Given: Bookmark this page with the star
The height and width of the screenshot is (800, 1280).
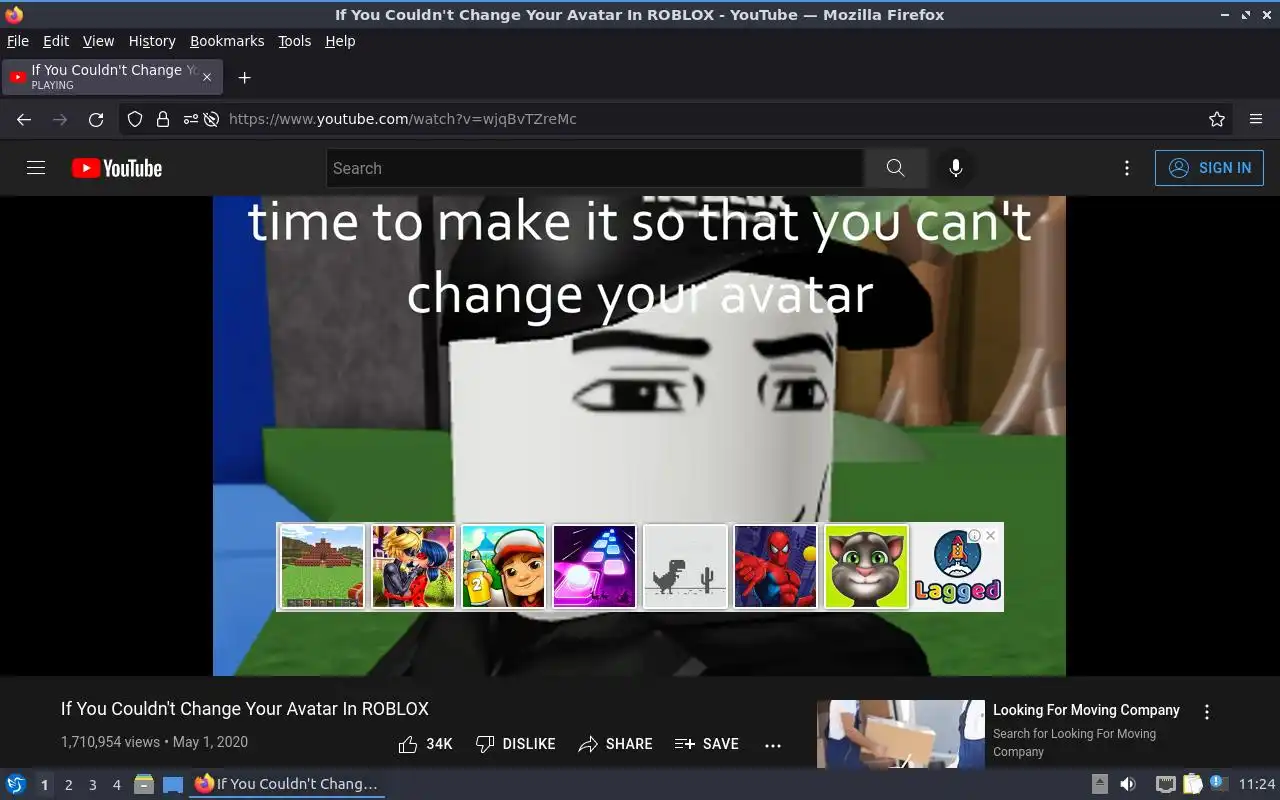Looking at the screenshot, I should click(1217, 119).
